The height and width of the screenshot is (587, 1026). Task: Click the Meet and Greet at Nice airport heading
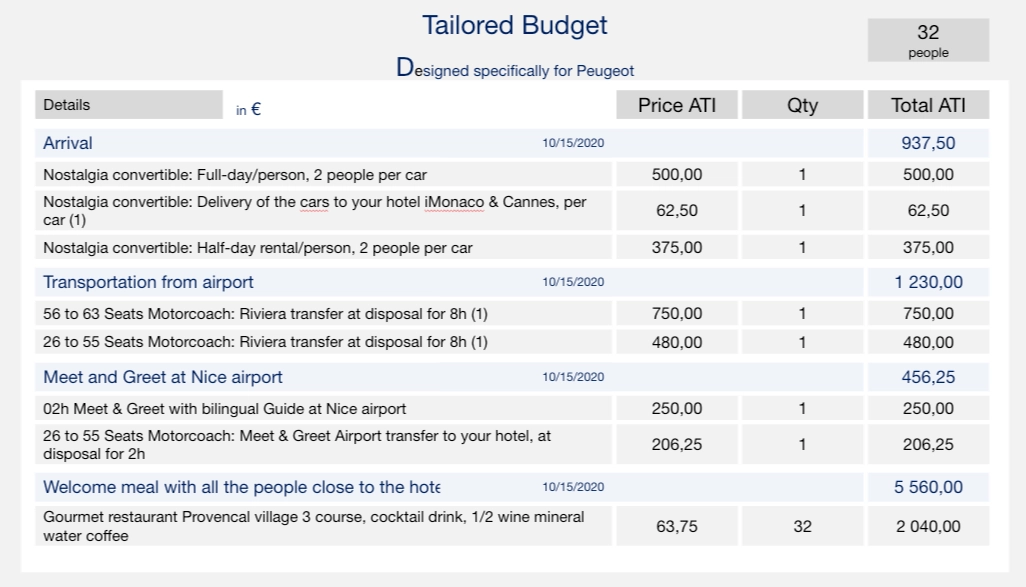(x=163, y=377)
